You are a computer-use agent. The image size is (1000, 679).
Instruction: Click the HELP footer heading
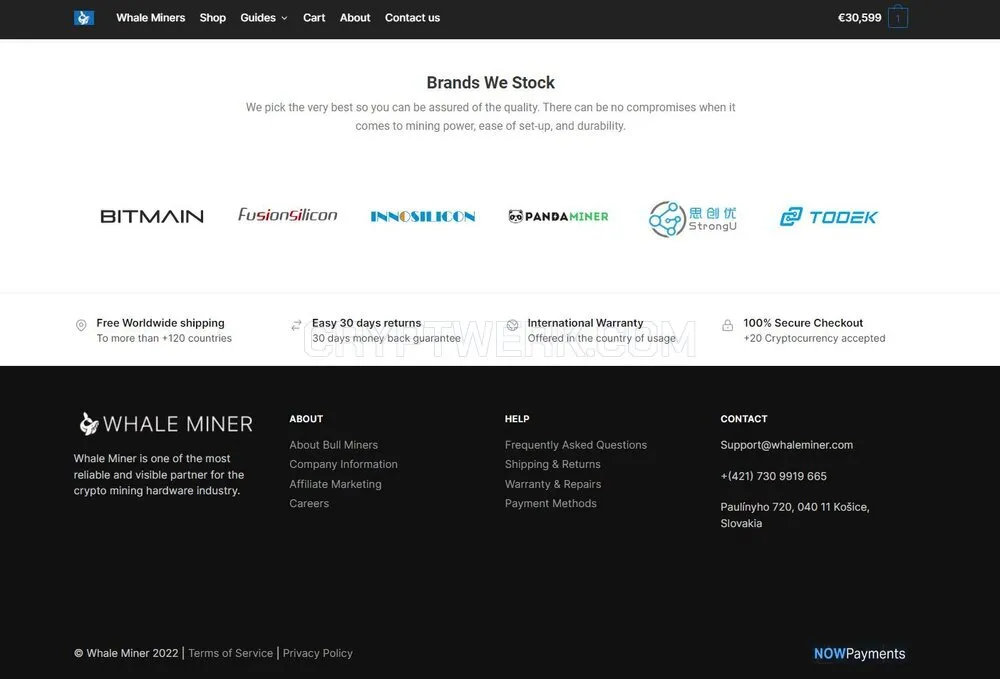(x=517, y=419)
